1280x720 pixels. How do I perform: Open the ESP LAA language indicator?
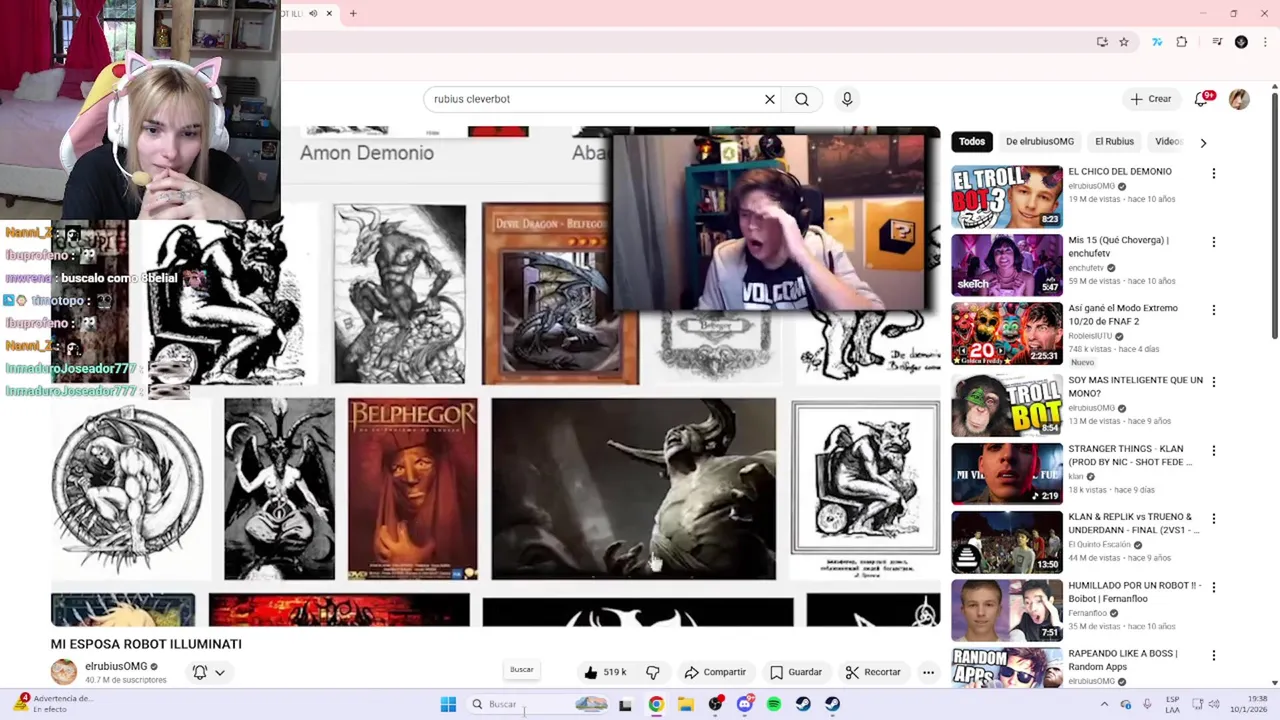(x=1173, y=704)
